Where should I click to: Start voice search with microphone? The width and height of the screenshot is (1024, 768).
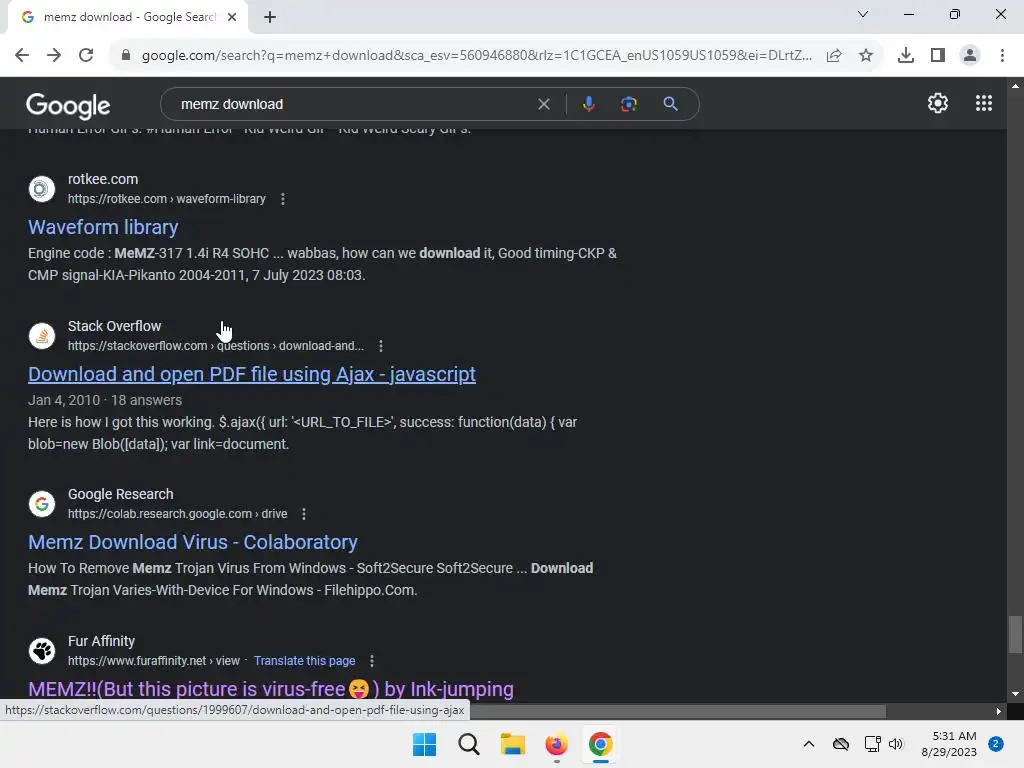(x=588, y=104)
